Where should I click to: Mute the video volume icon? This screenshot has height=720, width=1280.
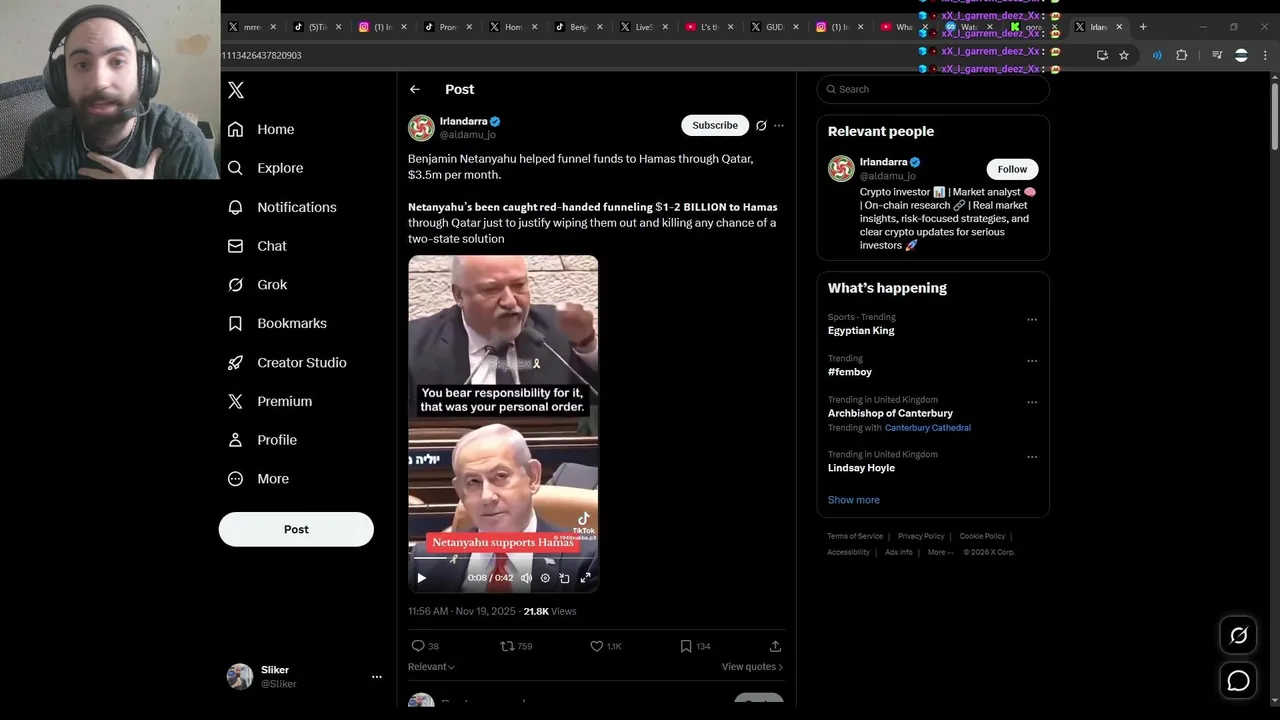click(526, 578)
